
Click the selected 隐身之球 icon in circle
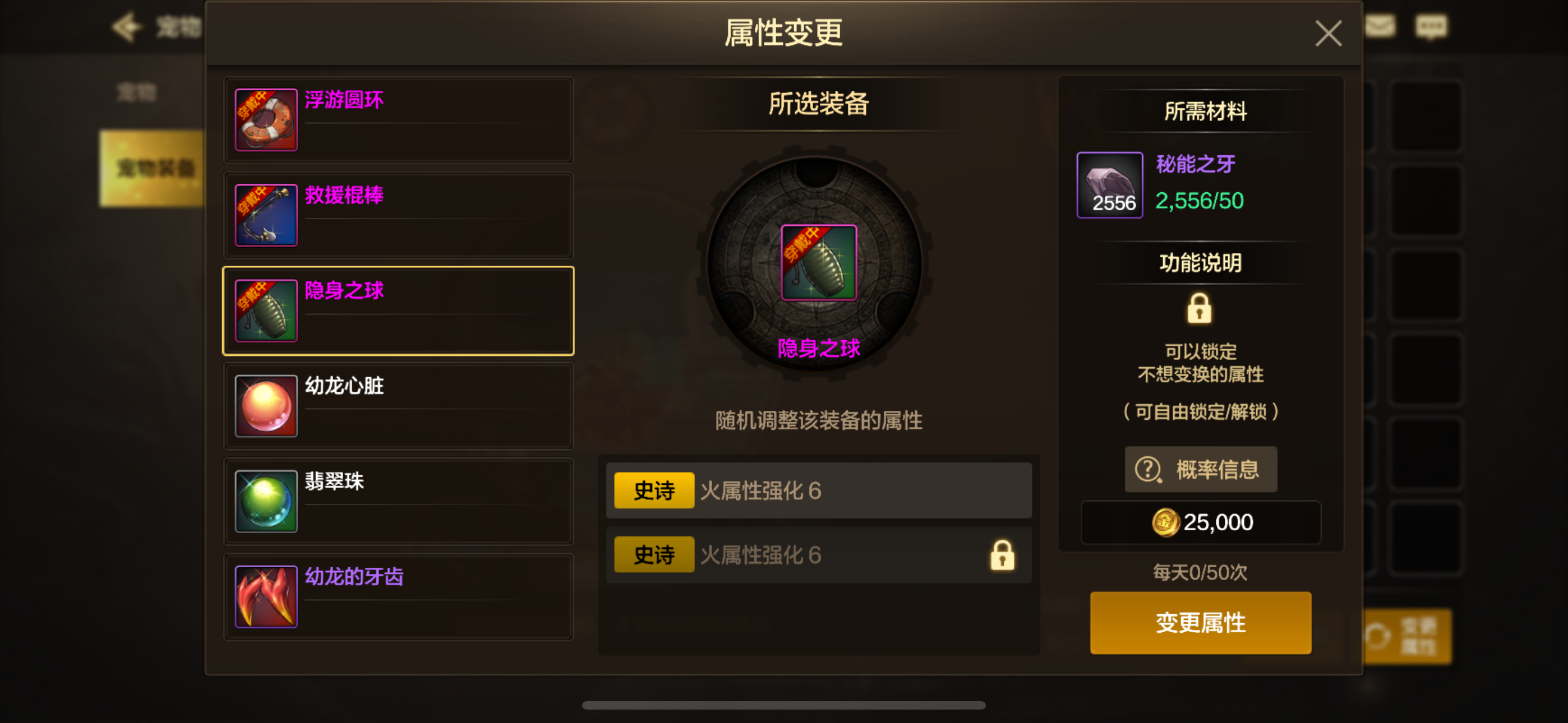[x=819, y=262]
